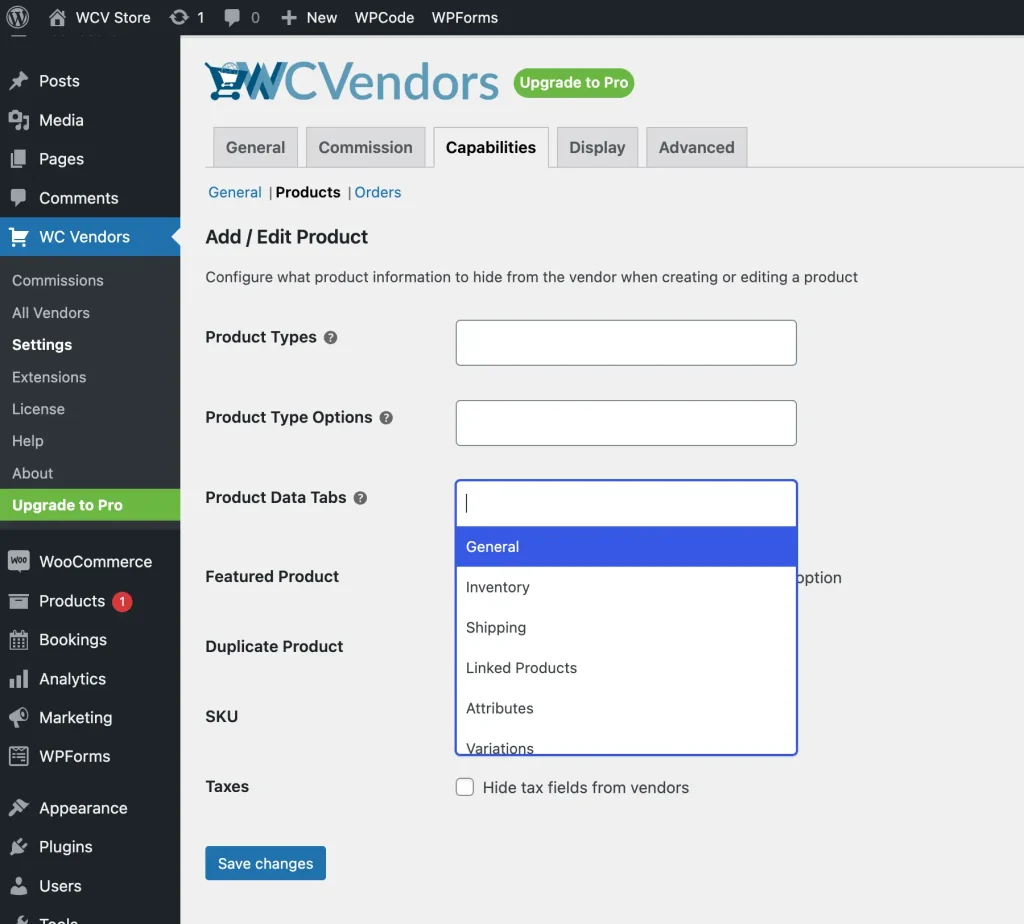Open the Product Types multi-select box
1024x924 pixels.
tap(626, 343)
